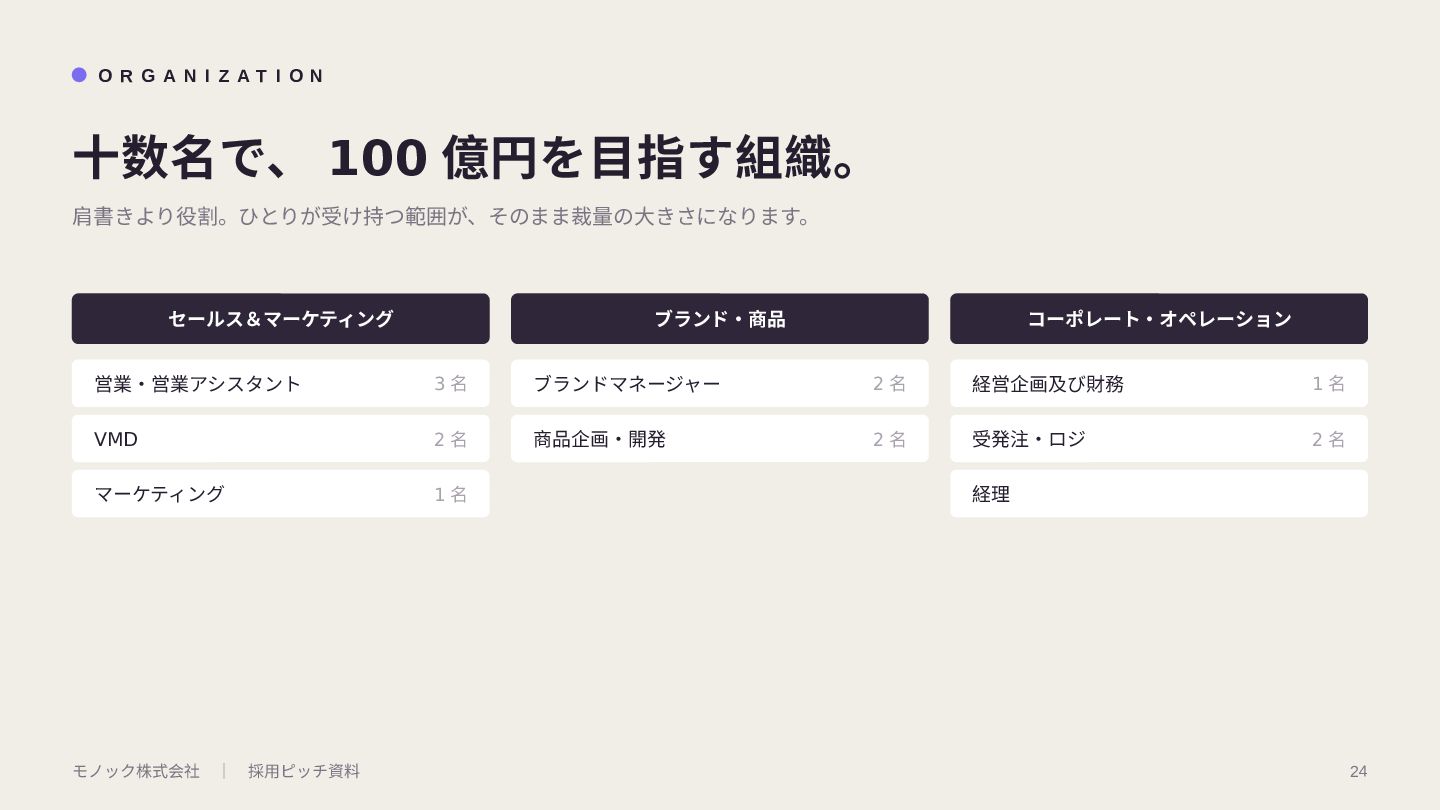The image size is (1440, 810).
Task: Click the footer text 採用ピッチ資料
Action: 304,771
